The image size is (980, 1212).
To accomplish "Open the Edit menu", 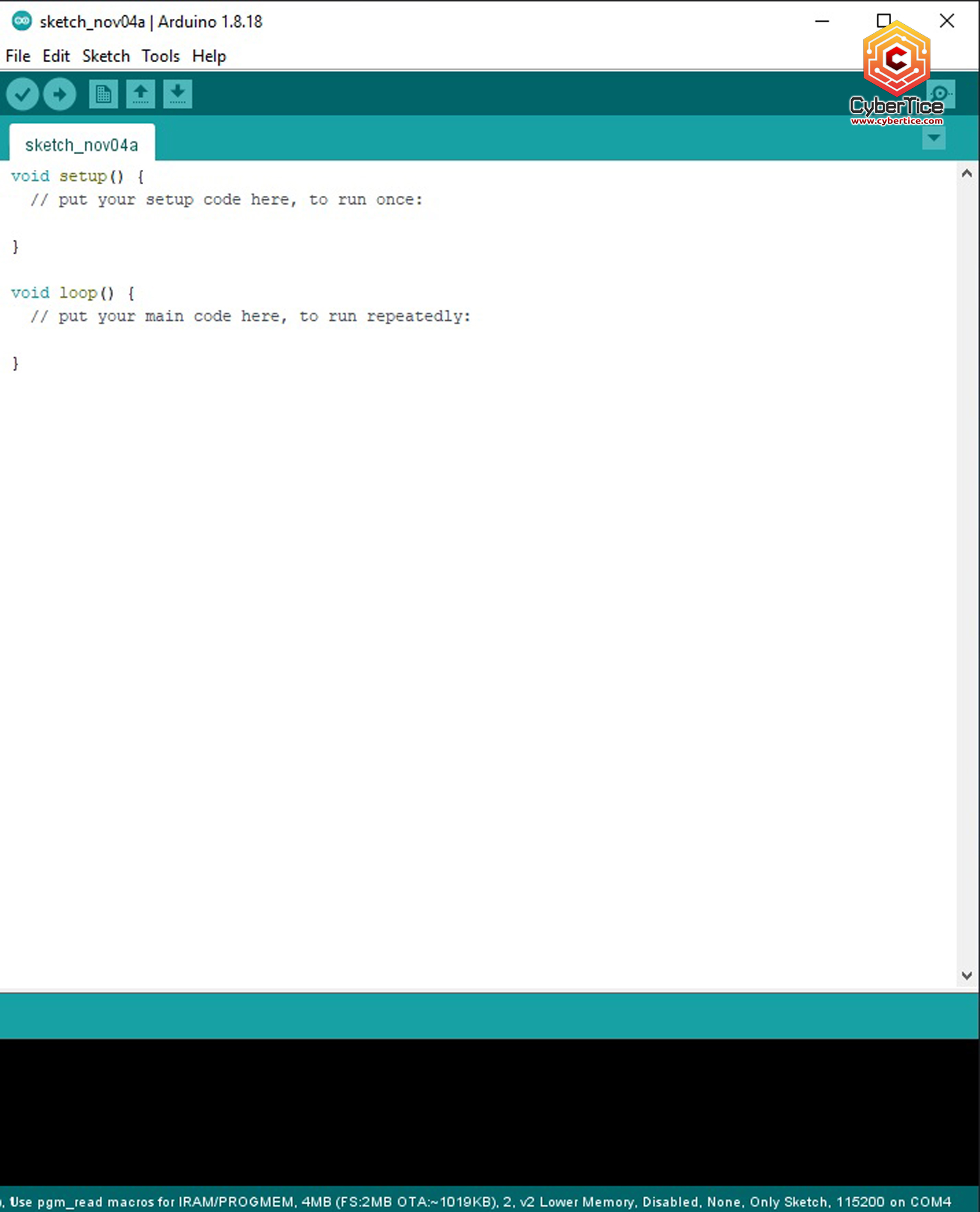I will coord(56,56).
